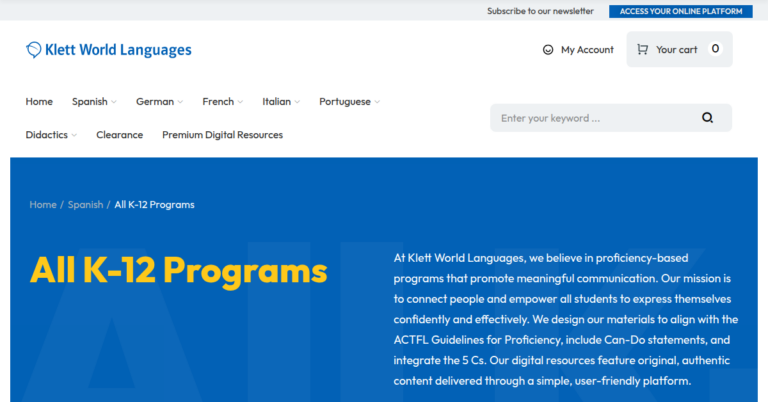Open the Spanish menu item
The width and height of the screenshot is (768, 402).
coord(90,101)
